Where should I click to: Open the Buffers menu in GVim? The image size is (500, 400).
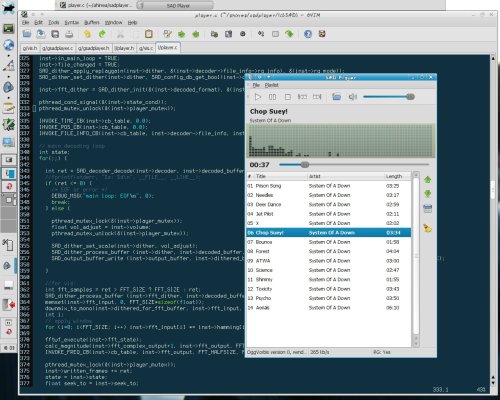pos(92,22)
